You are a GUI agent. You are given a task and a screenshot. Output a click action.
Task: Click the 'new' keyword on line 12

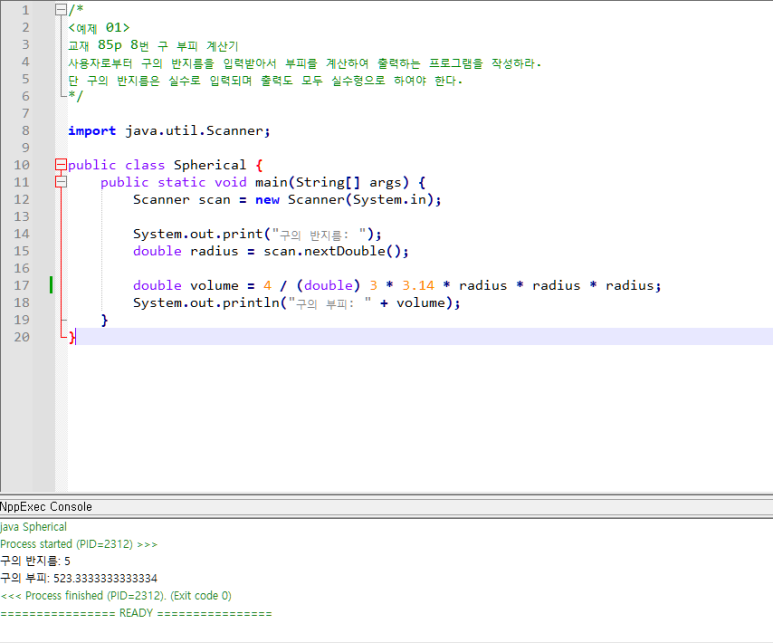(x=268, y=200)
